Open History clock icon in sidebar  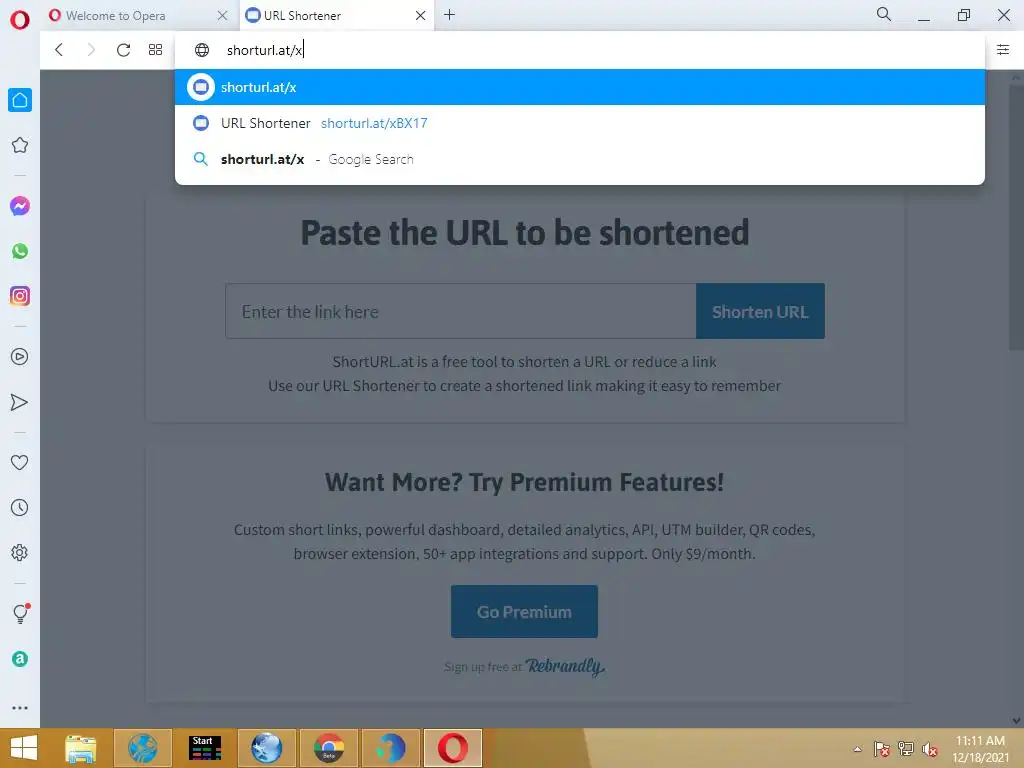pyautogui.click(x=20, y=507)
